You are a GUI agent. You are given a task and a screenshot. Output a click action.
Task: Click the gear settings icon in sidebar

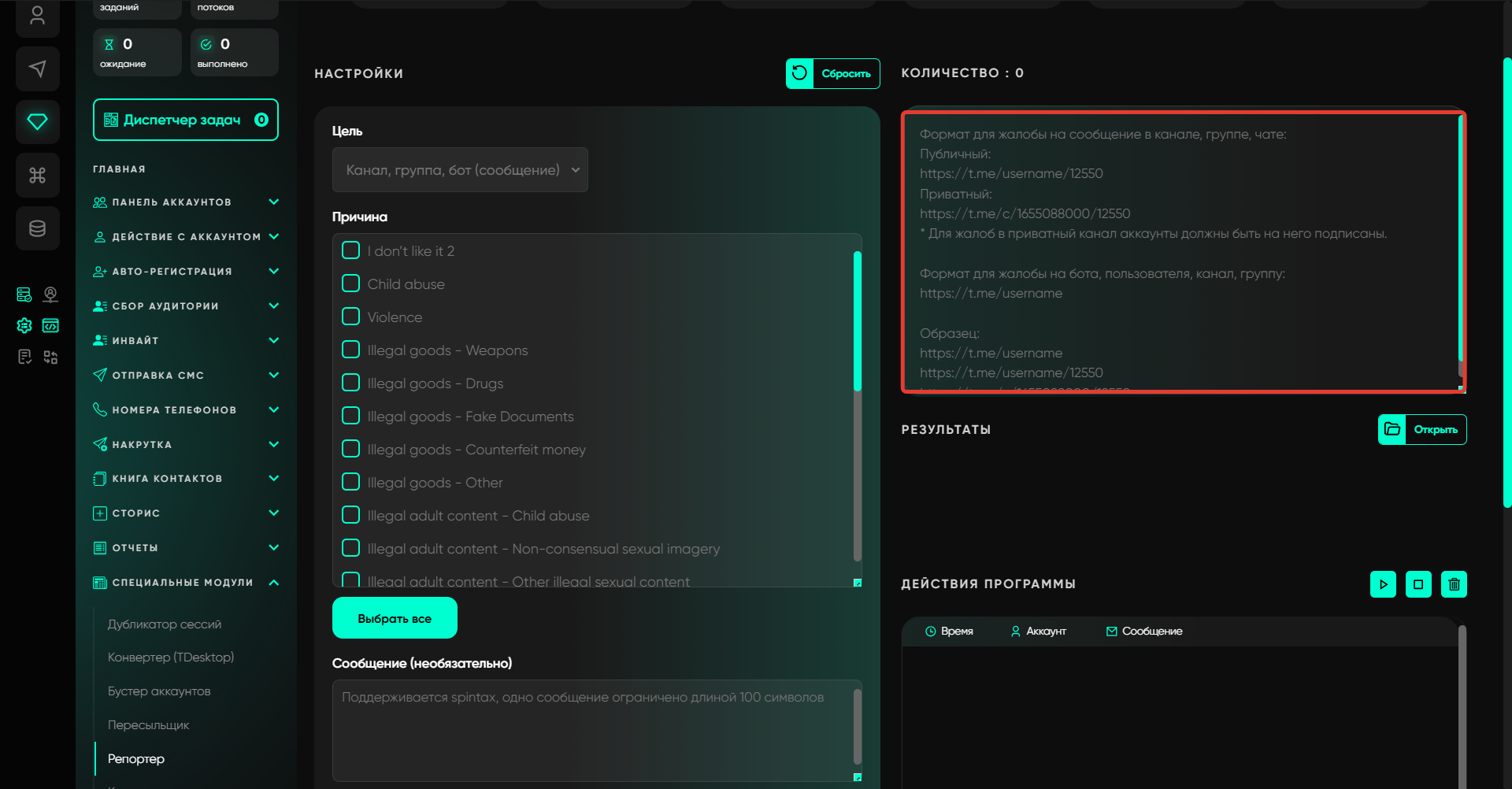24,325
